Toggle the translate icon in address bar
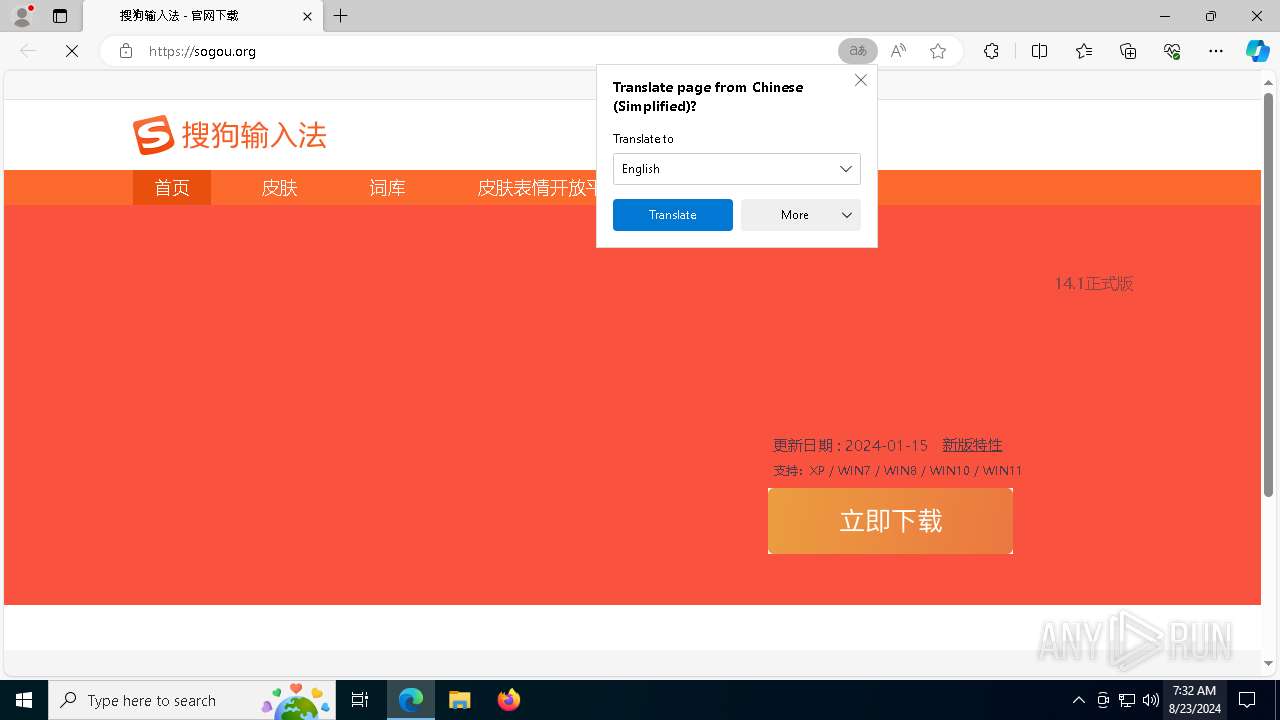Viewport: 1280px width, 720px height. click(858, 51)
